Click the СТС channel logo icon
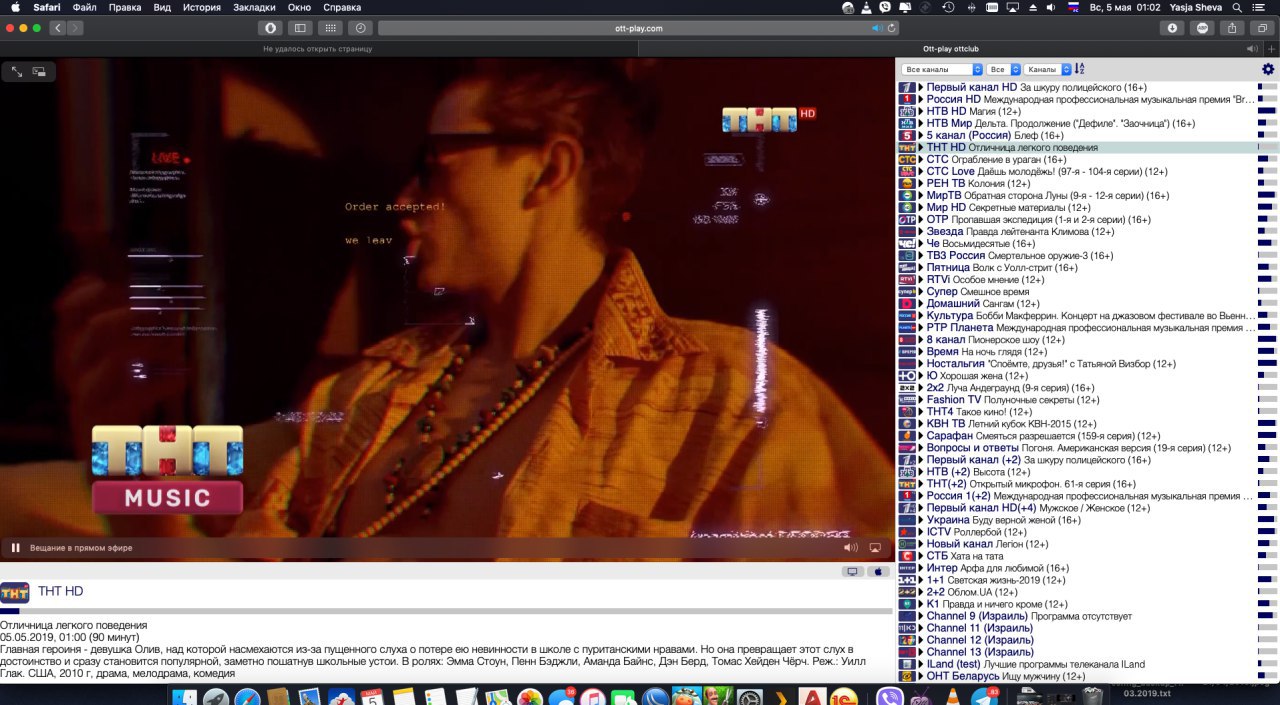Image resolution: width=1280 pixels, height=705 pixels. [907, 160]
